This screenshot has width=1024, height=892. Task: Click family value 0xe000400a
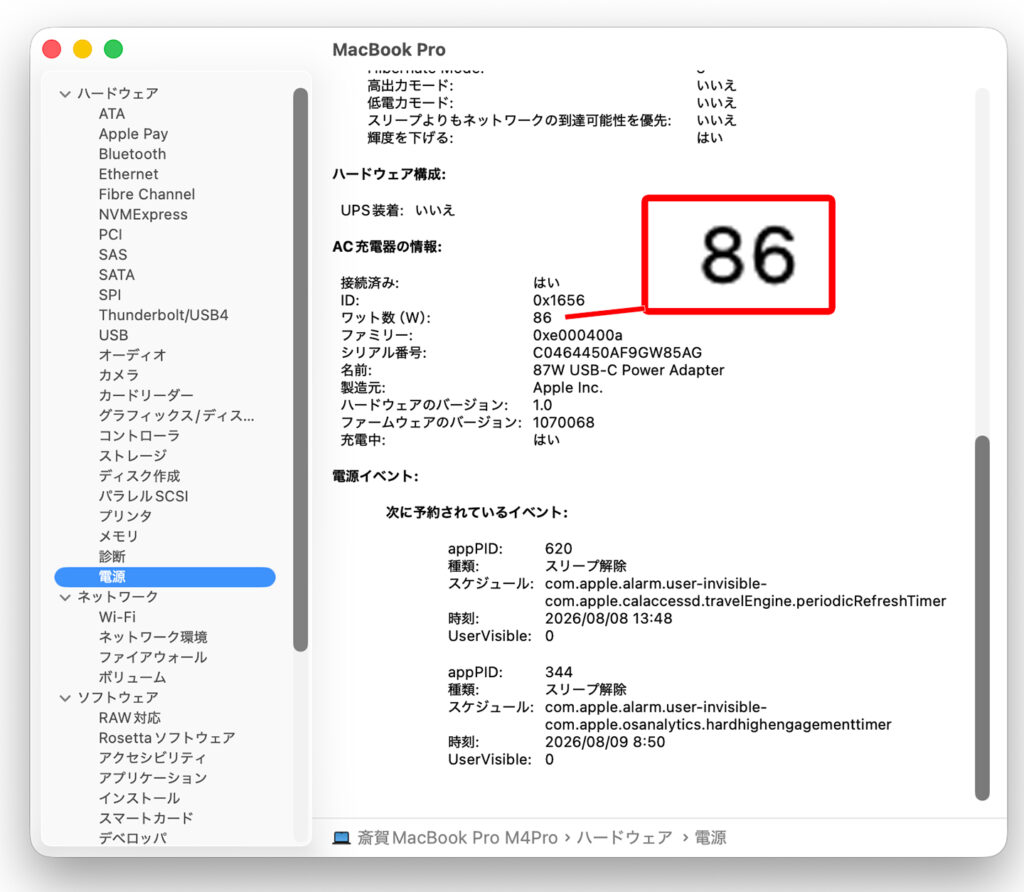coord(577,336)
